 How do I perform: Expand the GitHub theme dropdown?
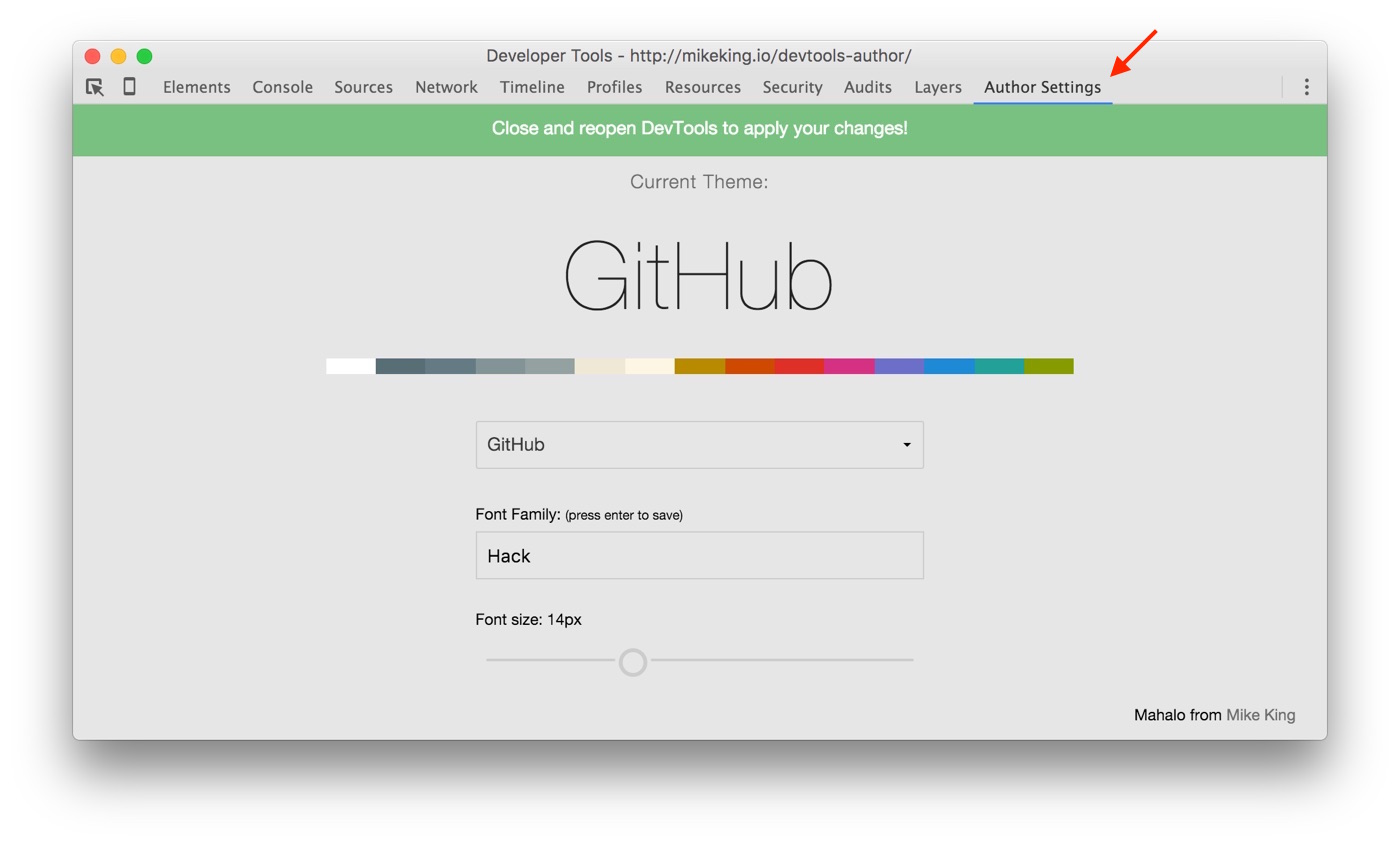(700, 445)
